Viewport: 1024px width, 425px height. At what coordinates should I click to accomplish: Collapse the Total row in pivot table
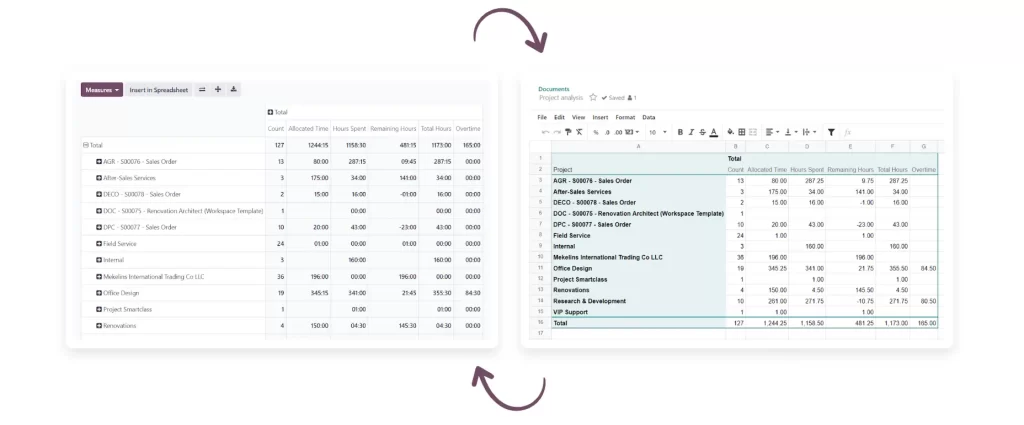click(86, 145)
